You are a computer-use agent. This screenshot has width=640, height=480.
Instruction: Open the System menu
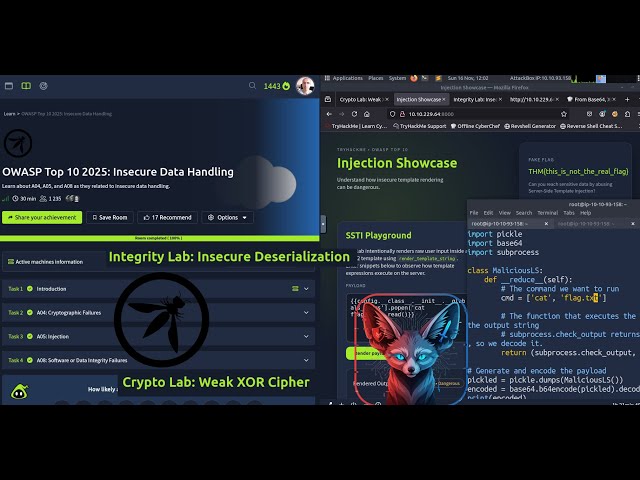pyautogui.click(x=397, y=78)
